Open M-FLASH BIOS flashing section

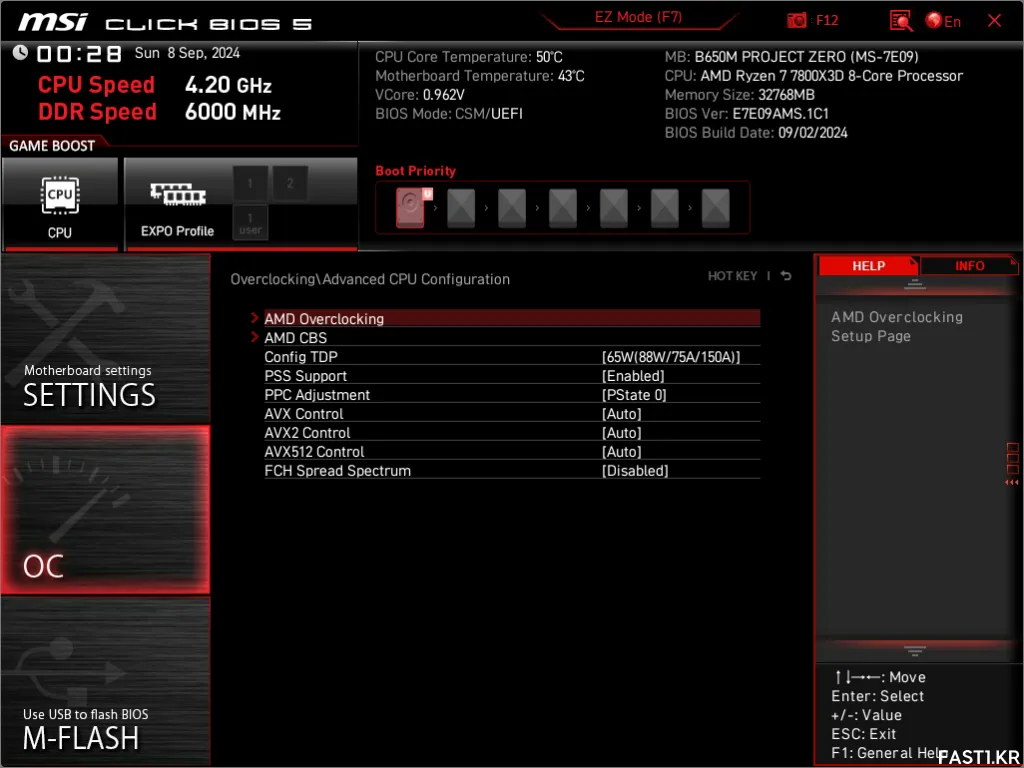pos(105,680)
